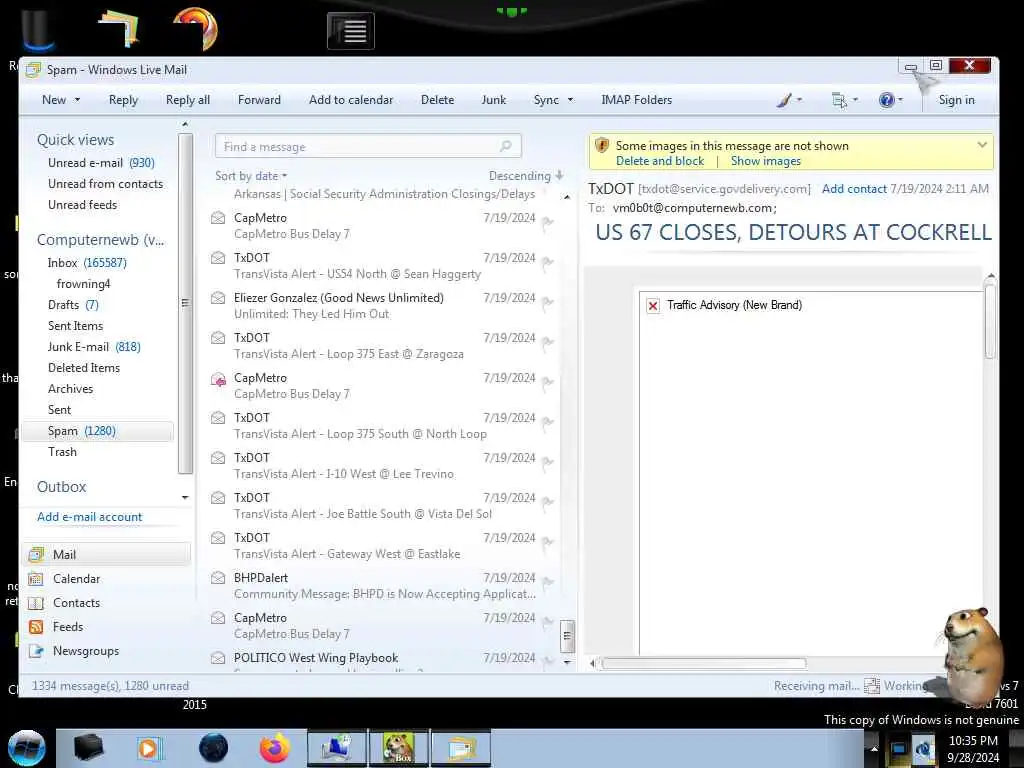Viewport: 1024px width, 768px height.
Task: Switch to Calendar section
Action: point(76,579)
